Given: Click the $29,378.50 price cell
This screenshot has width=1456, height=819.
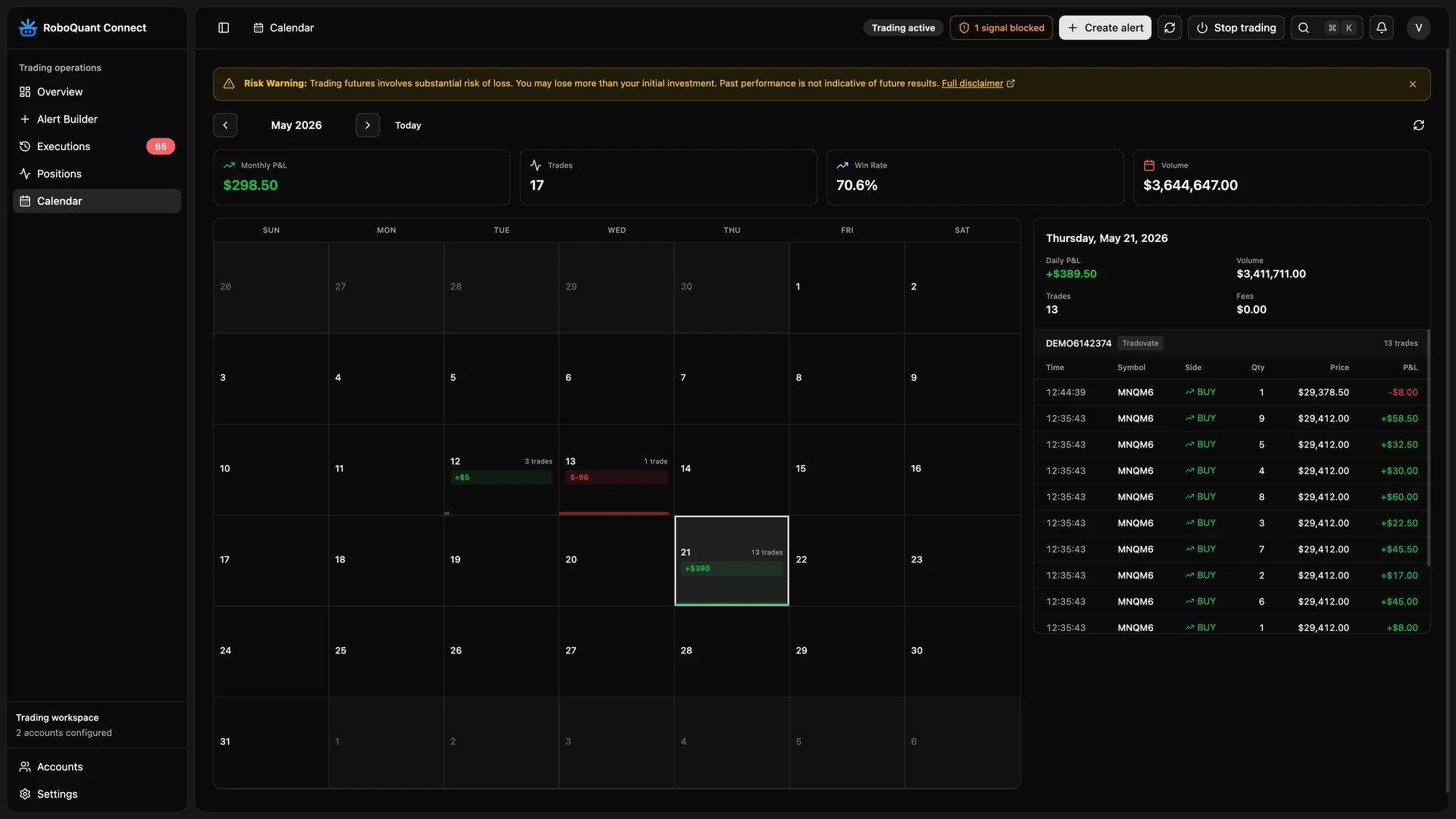Looking at the screenshot, I should pyautogui.click(x=1323, y=392).
